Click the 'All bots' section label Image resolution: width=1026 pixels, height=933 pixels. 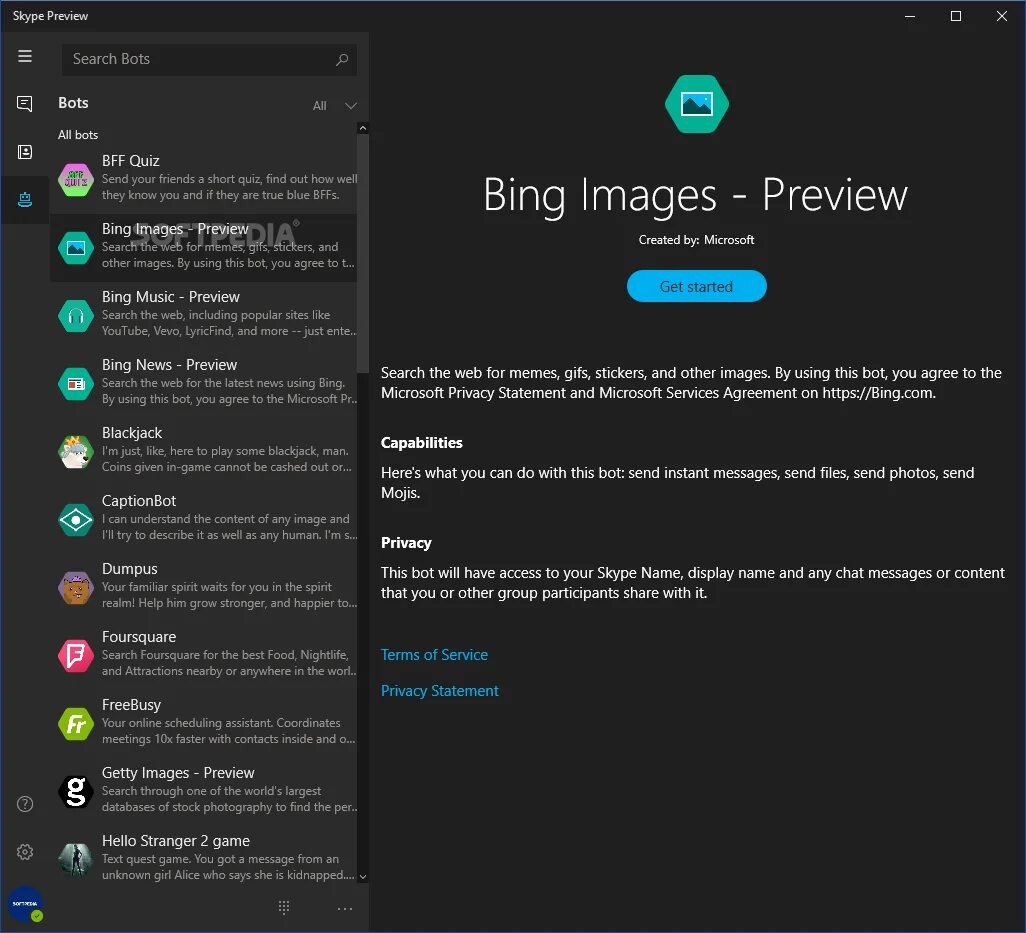tap(78, 135)
